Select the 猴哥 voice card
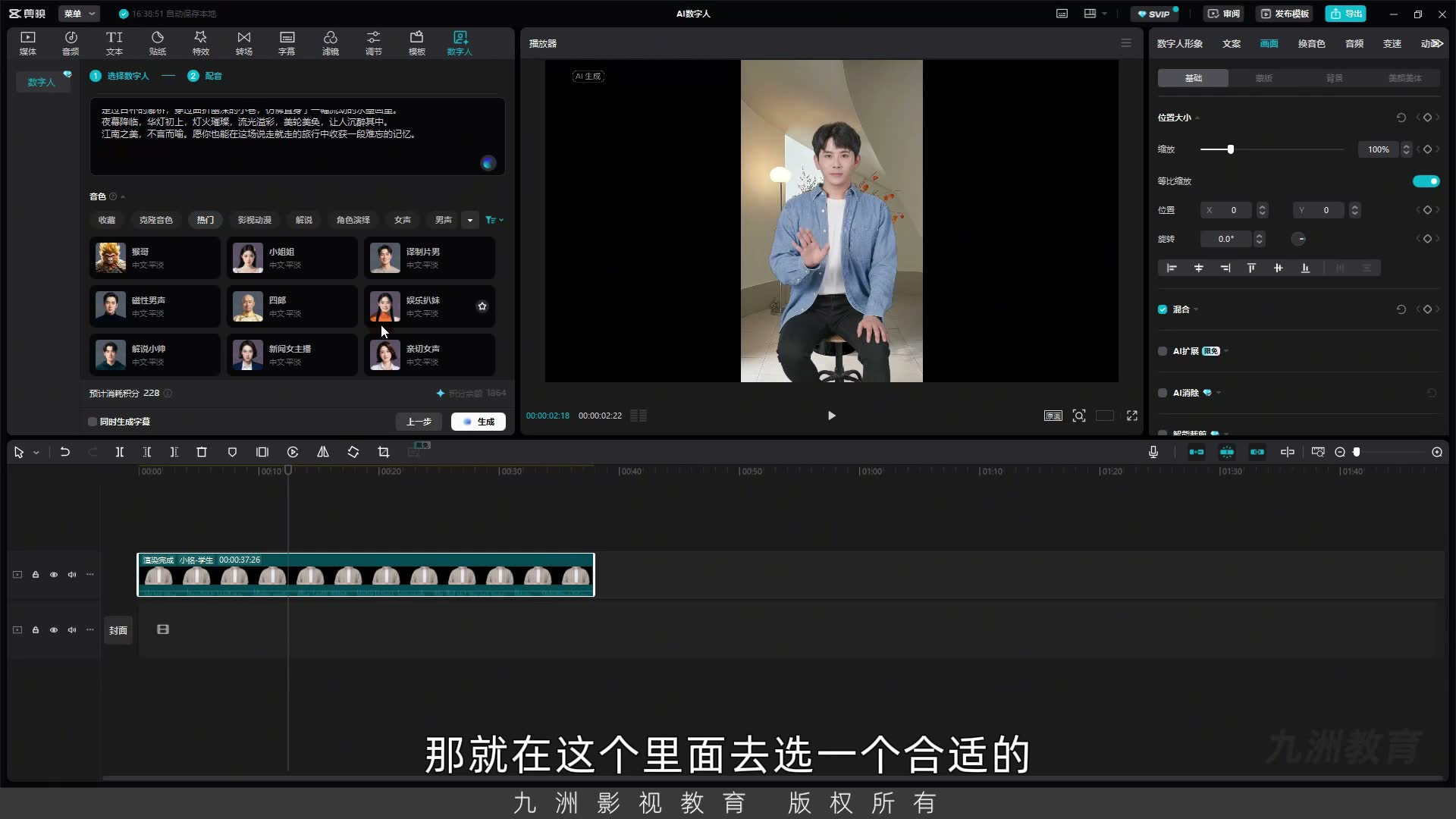Screen dimensions: 1456x819 (x=155, y=258)
